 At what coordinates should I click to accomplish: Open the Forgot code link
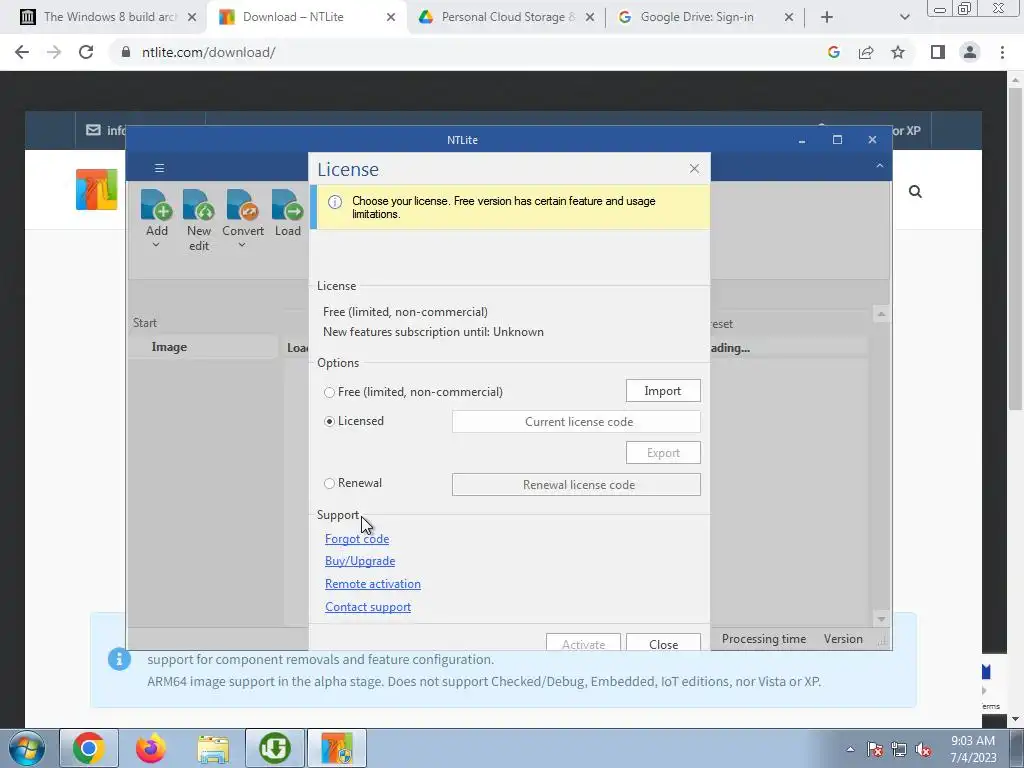357,539
